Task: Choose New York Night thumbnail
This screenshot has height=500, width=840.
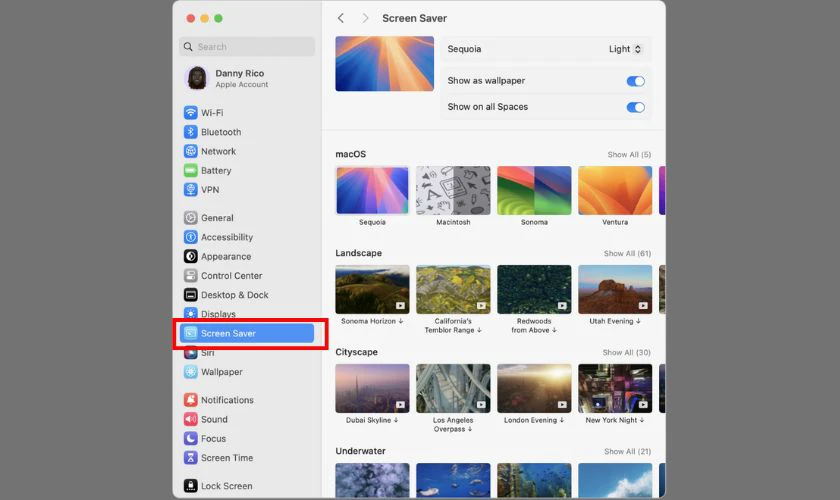Action: [615, 389]
